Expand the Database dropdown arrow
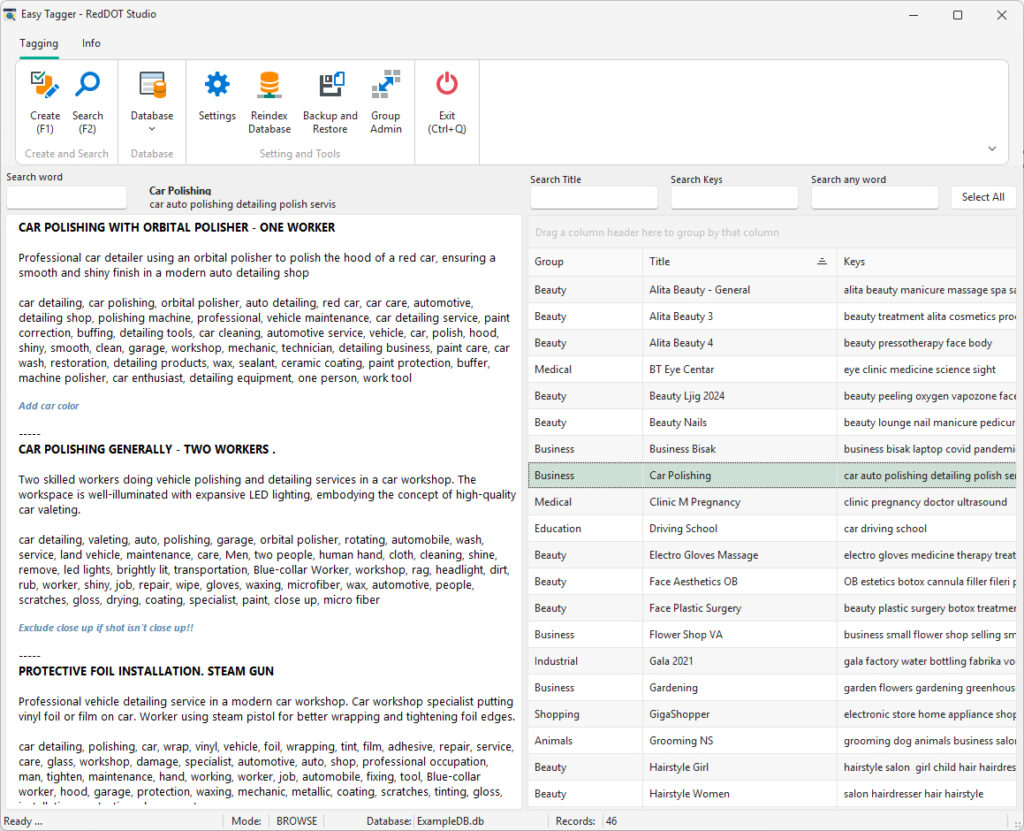 tap(151, 128)
